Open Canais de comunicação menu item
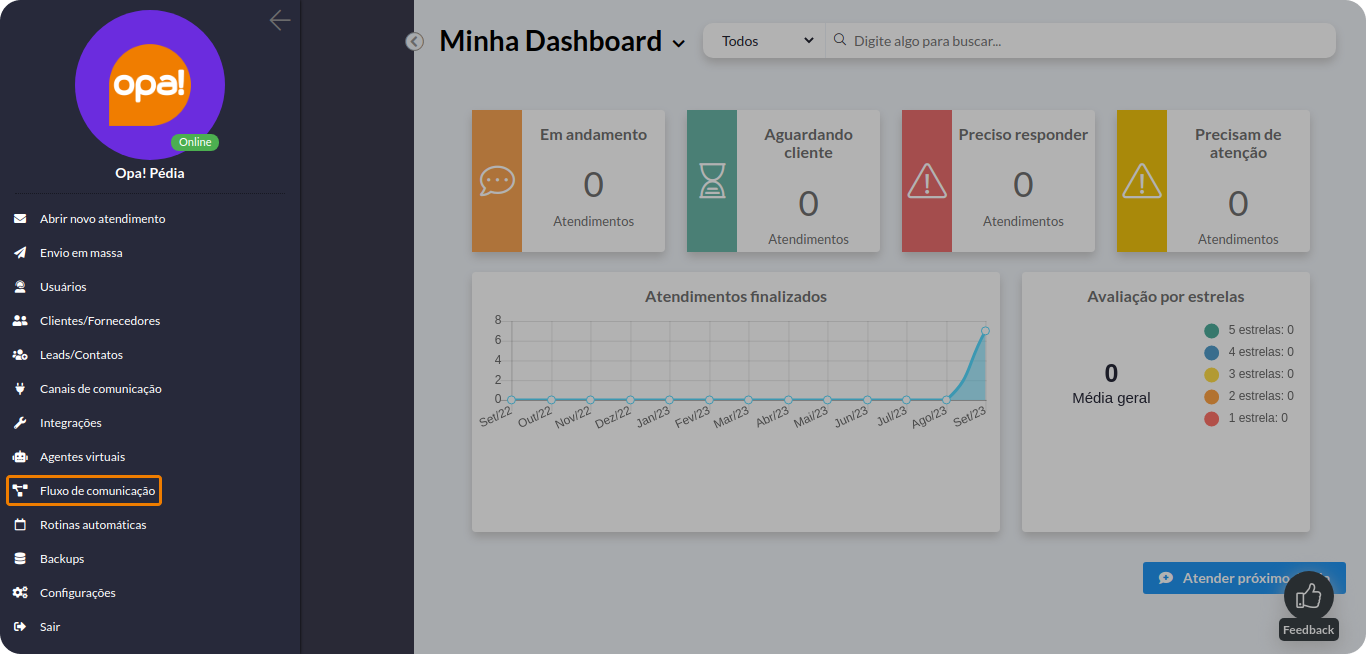This screenshot has width=1366, height=654. tap(100, 389)
